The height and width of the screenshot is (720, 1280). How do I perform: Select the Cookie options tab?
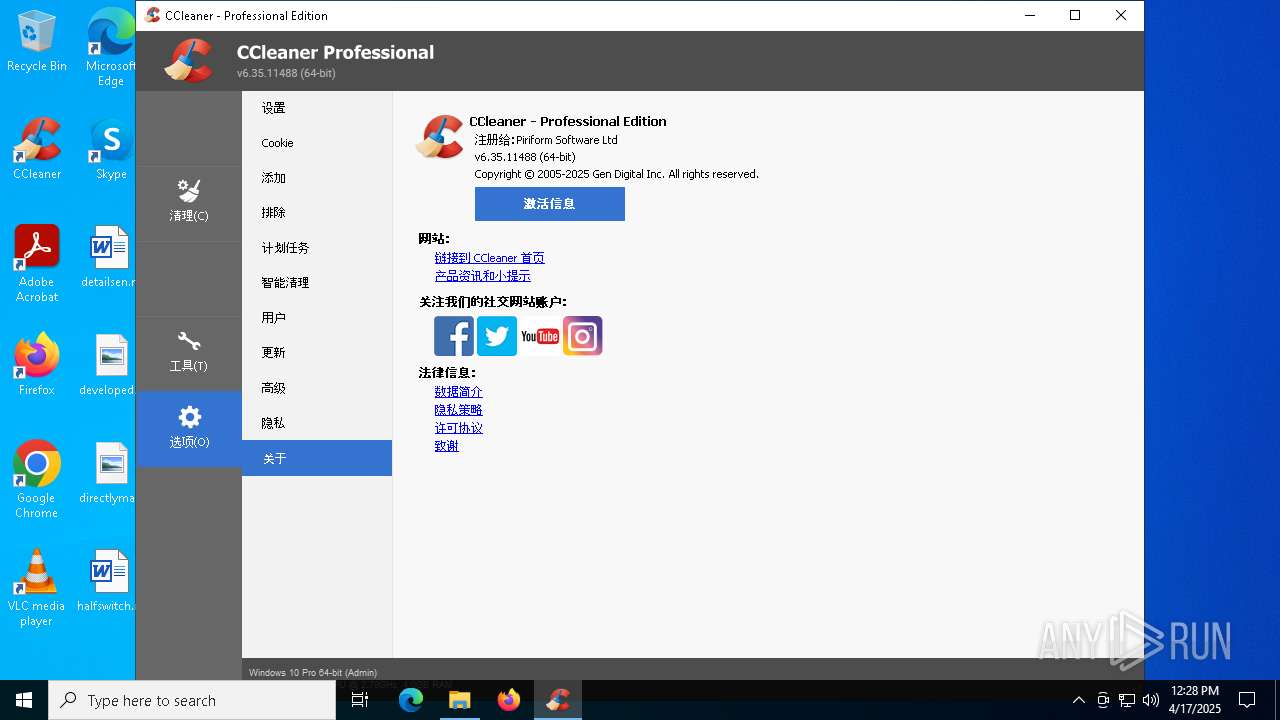click(x=317, y=143)
